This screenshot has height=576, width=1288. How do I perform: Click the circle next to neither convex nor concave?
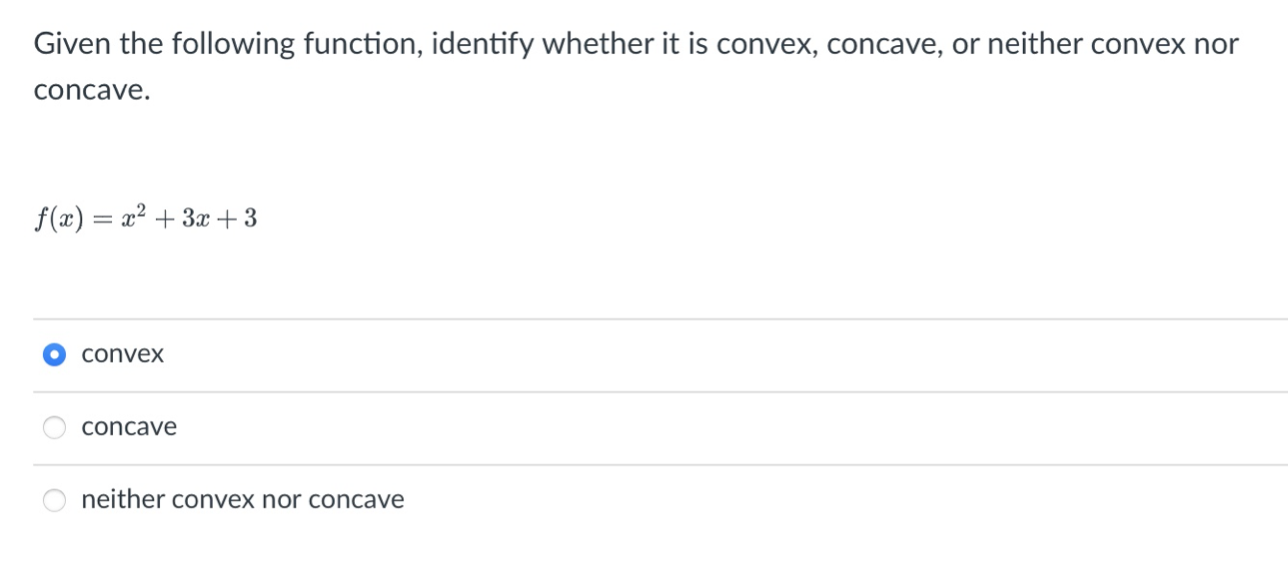click(53, 498)
